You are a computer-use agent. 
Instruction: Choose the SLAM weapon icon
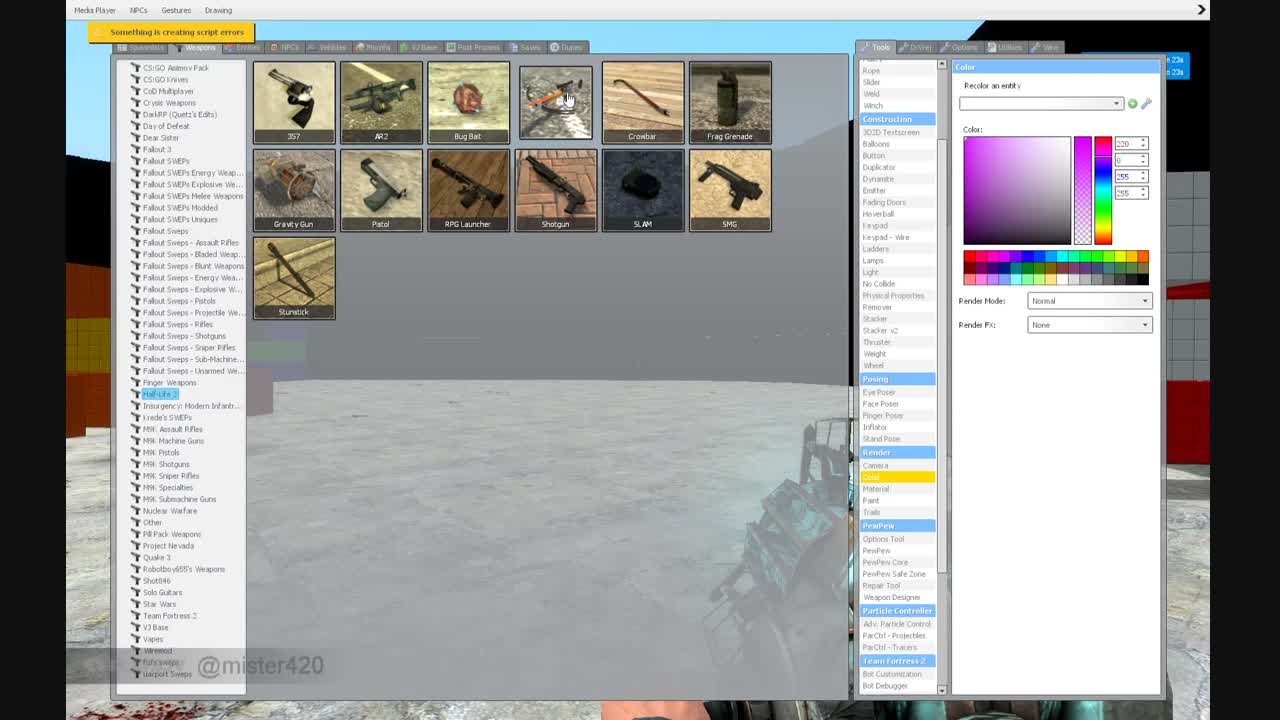643,190
